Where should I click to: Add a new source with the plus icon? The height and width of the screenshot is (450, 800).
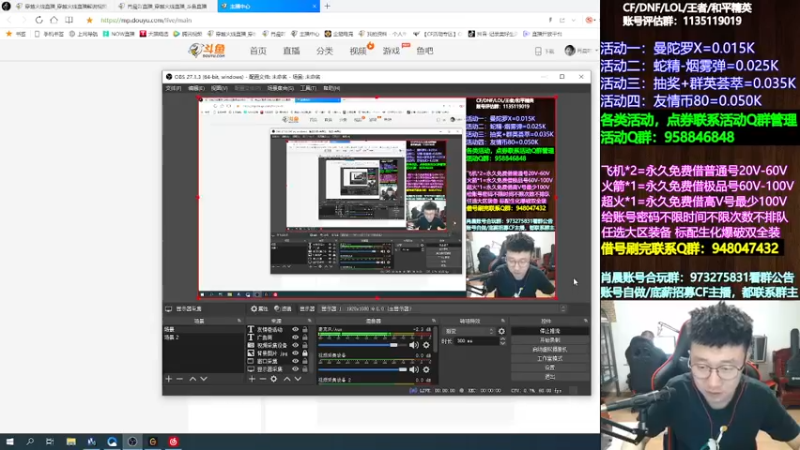pyautogui.click(x=252, y=379)
